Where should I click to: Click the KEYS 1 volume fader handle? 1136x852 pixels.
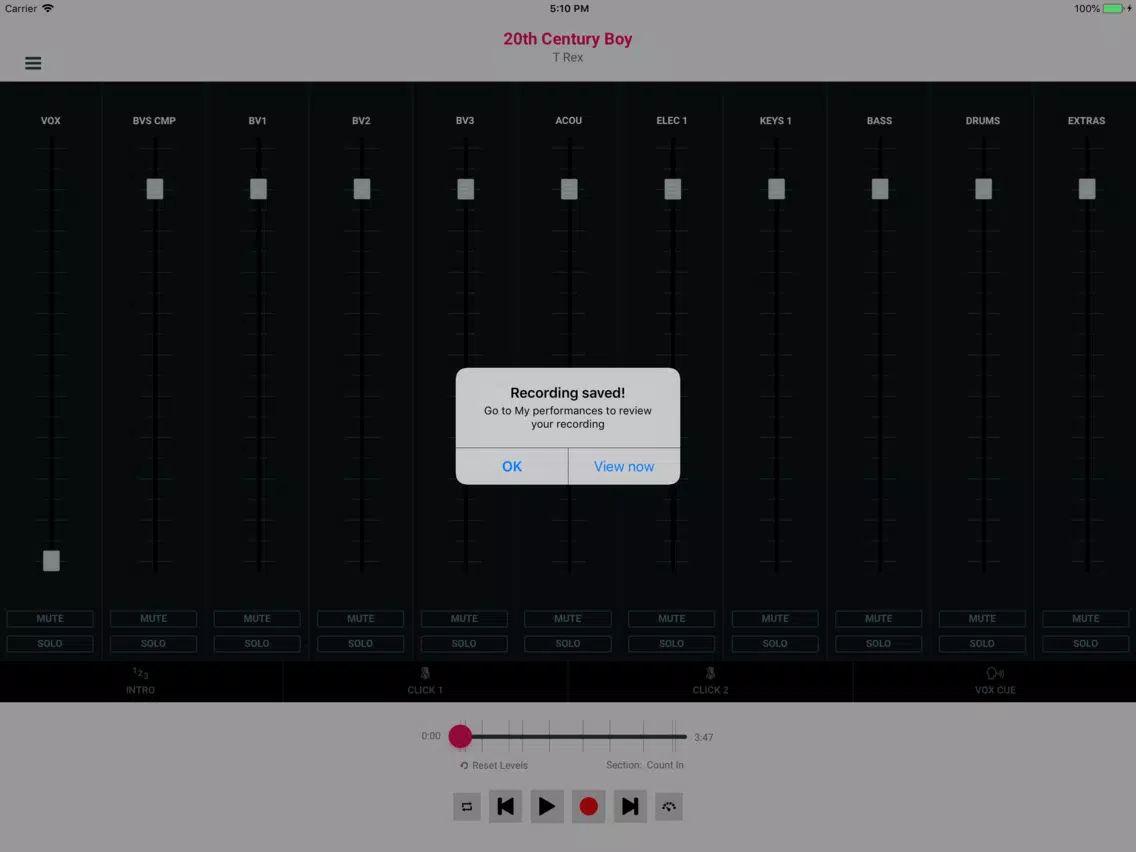(777, 188)
